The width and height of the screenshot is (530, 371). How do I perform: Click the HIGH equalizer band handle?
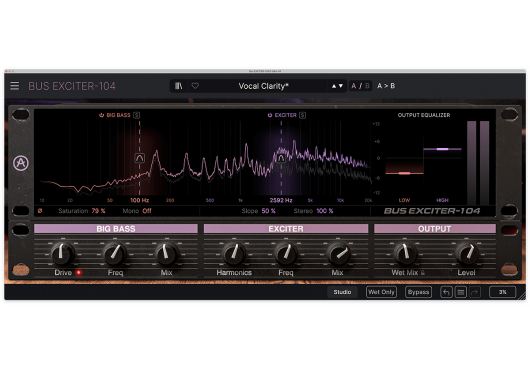(442, 149)
